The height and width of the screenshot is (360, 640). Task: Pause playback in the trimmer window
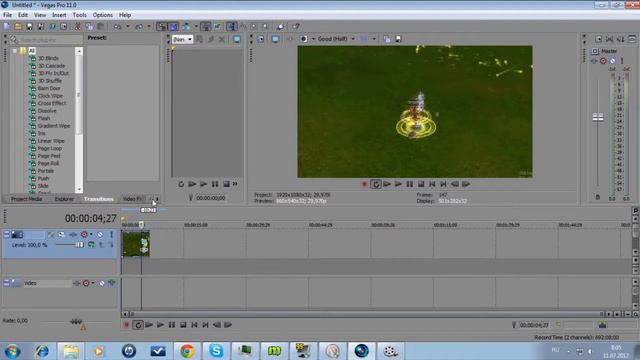(x=215, y=184)
